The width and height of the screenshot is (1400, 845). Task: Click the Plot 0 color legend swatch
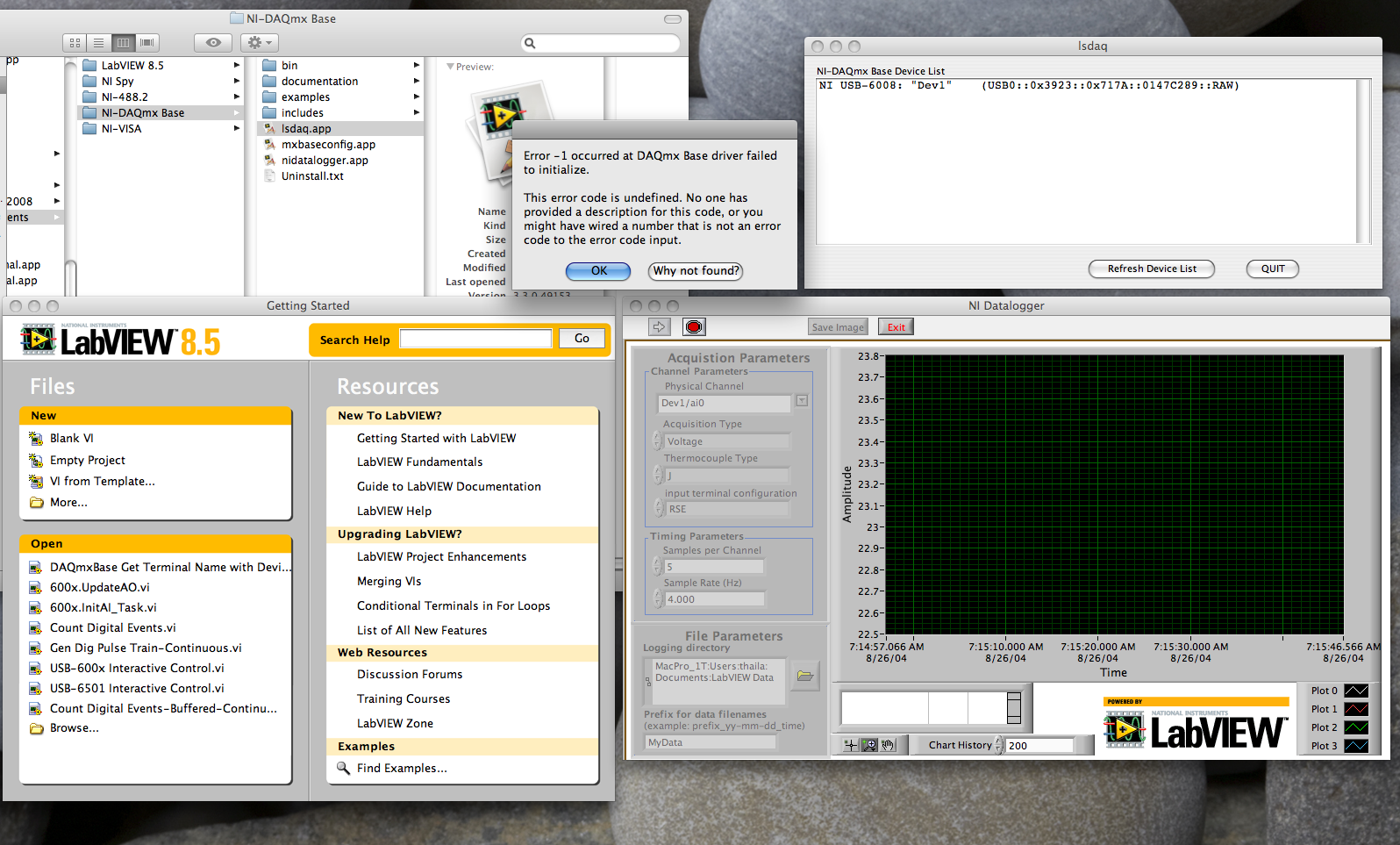(1356, 691)
